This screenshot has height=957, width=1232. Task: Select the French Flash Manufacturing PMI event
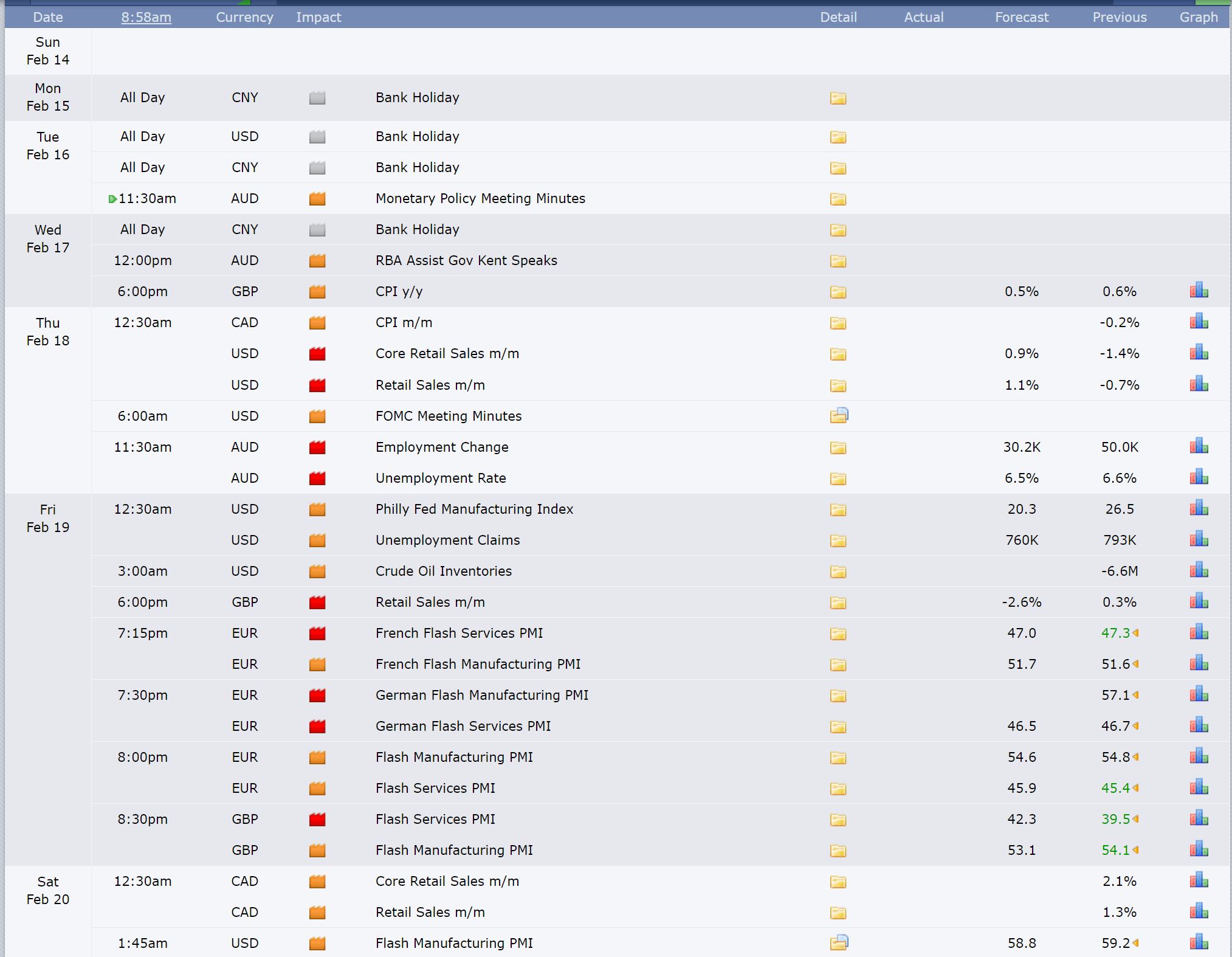pos(478,664)
